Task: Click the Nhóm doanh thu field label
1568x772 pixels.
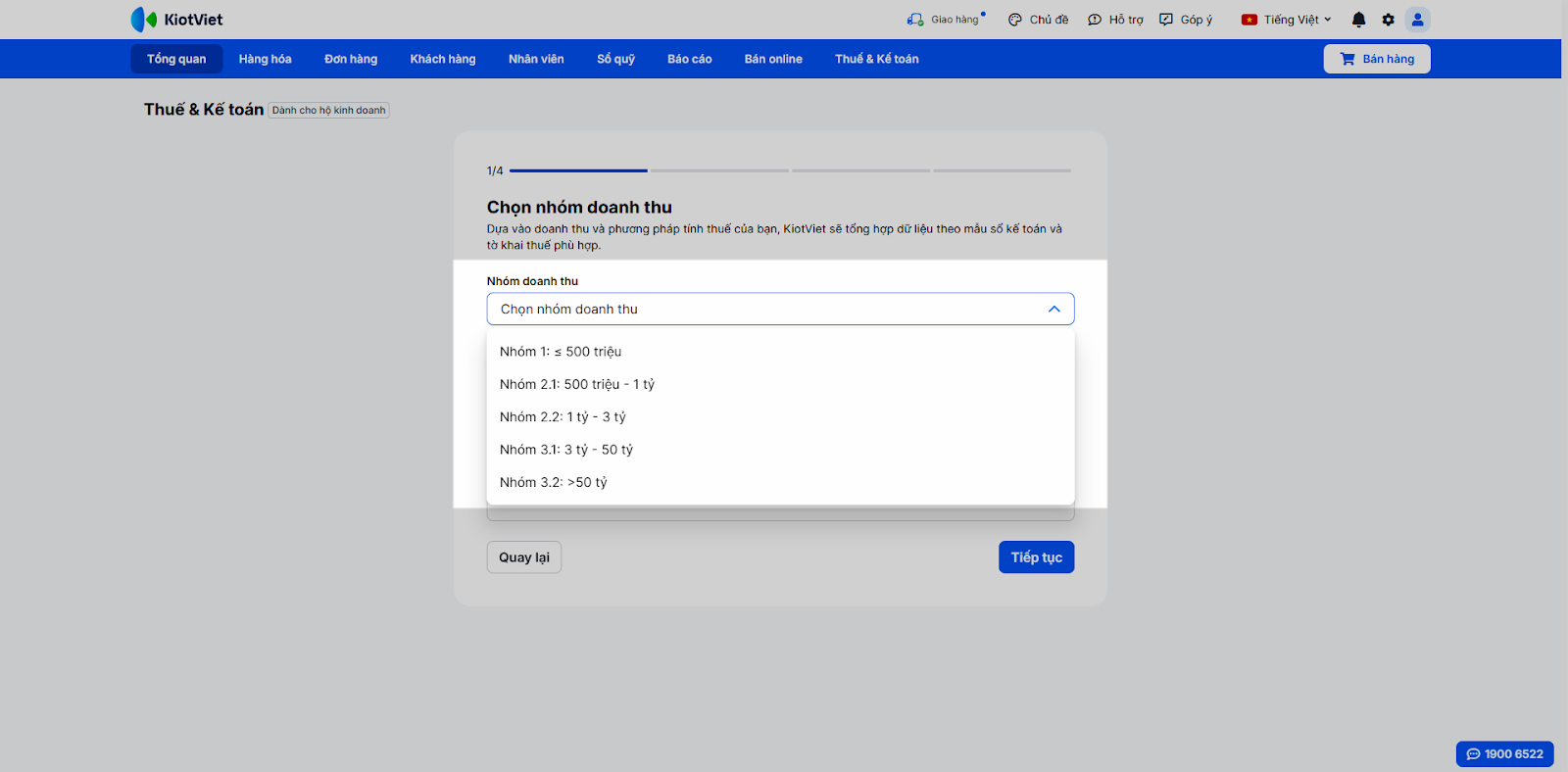Action: click(x=532, y=281)
